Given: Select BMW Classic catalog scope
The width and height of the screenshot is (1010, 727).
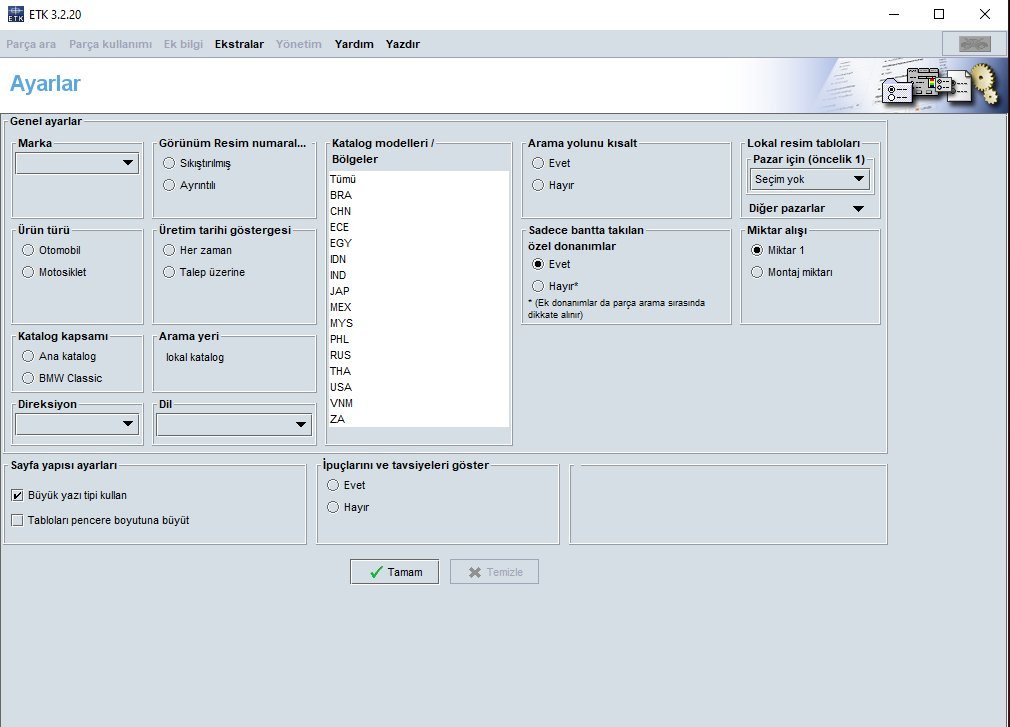Looking at the screenshot, I should pos(28,378).
